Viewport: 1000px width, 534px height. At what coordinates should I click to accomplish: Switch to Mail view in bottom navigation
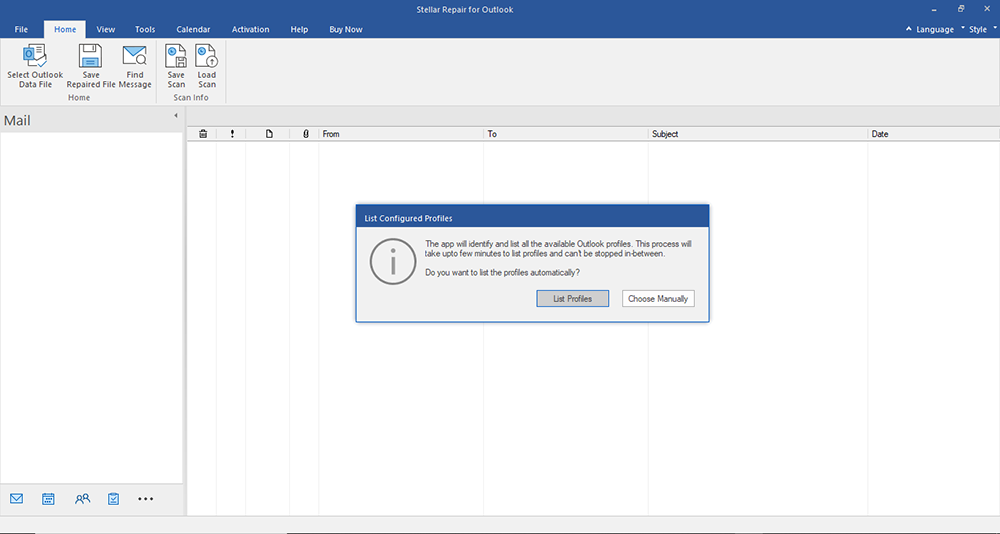tap(17, 499)
